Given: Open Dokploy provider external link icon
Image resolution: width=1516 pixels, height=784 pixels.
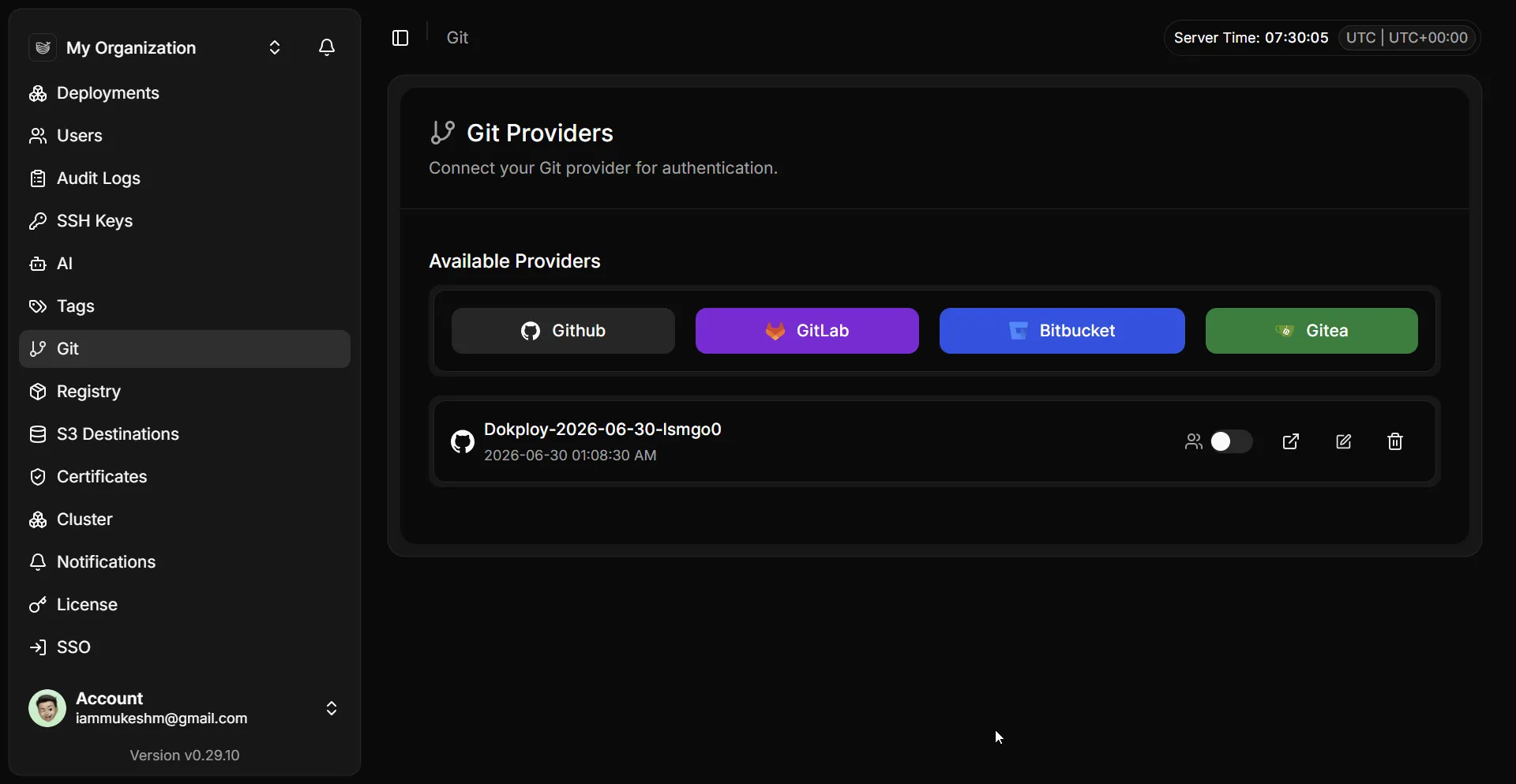Looking at the screenshot, I should (x=1291, y=441).
